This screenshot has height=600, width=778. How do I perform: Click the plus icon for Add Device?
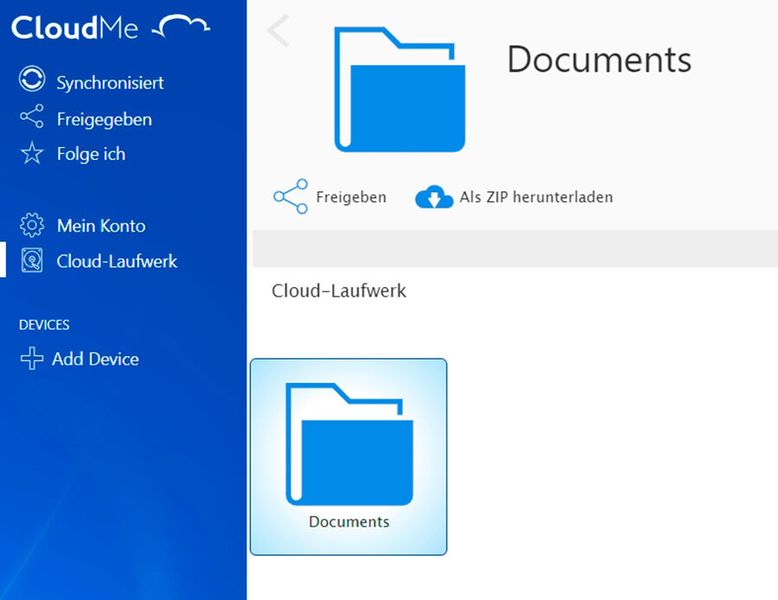tap(32, 358)
